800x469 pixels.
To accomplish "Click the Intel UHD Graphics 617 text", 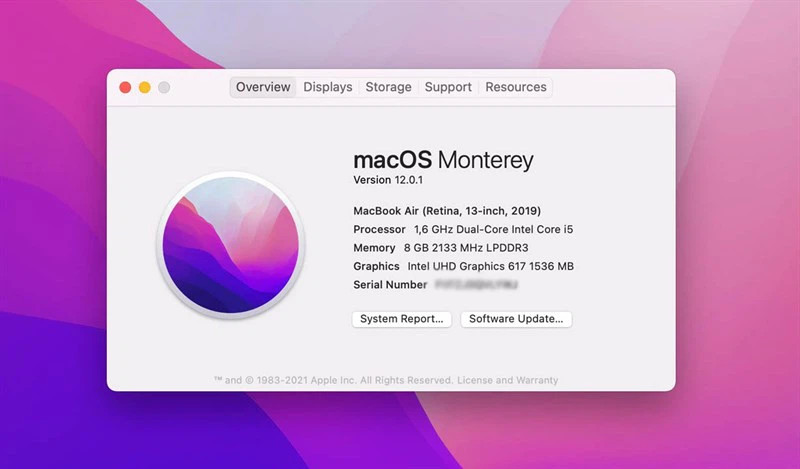I will (490, 266).
